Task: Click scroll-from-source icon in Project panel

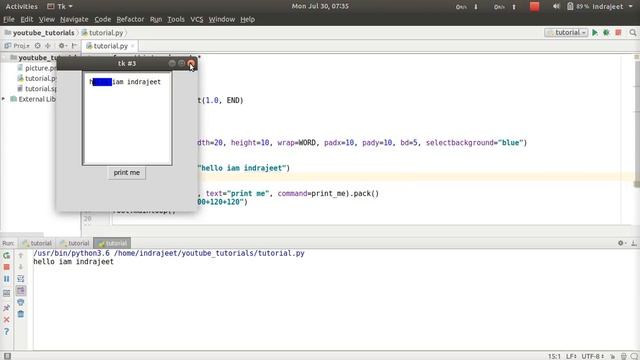Action: 38,46
